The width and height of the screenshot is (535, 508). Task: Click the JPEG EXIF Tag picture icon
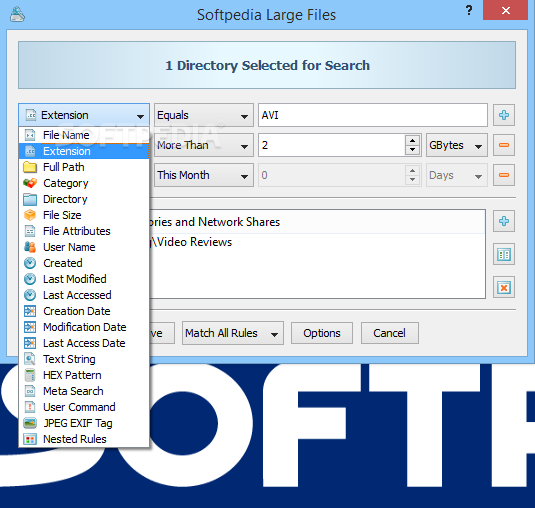click(30, 423)
